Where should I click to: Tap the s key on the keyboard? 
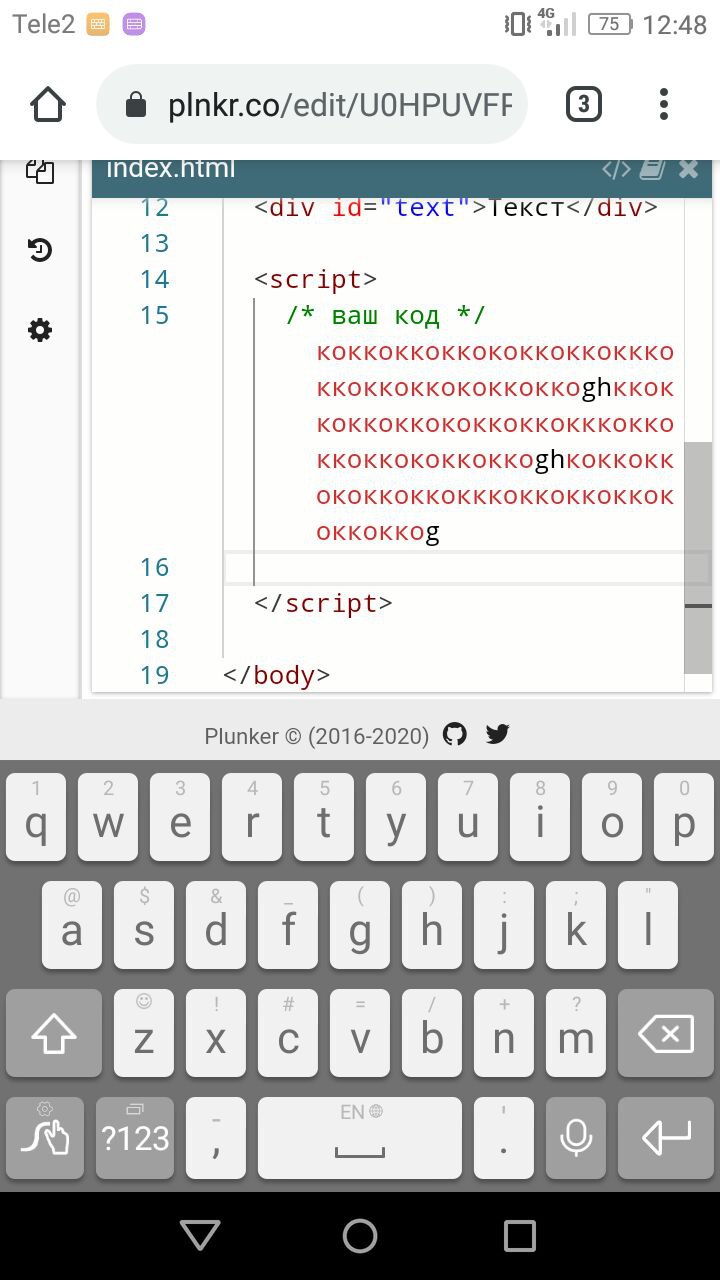click(x=144, y=925)
